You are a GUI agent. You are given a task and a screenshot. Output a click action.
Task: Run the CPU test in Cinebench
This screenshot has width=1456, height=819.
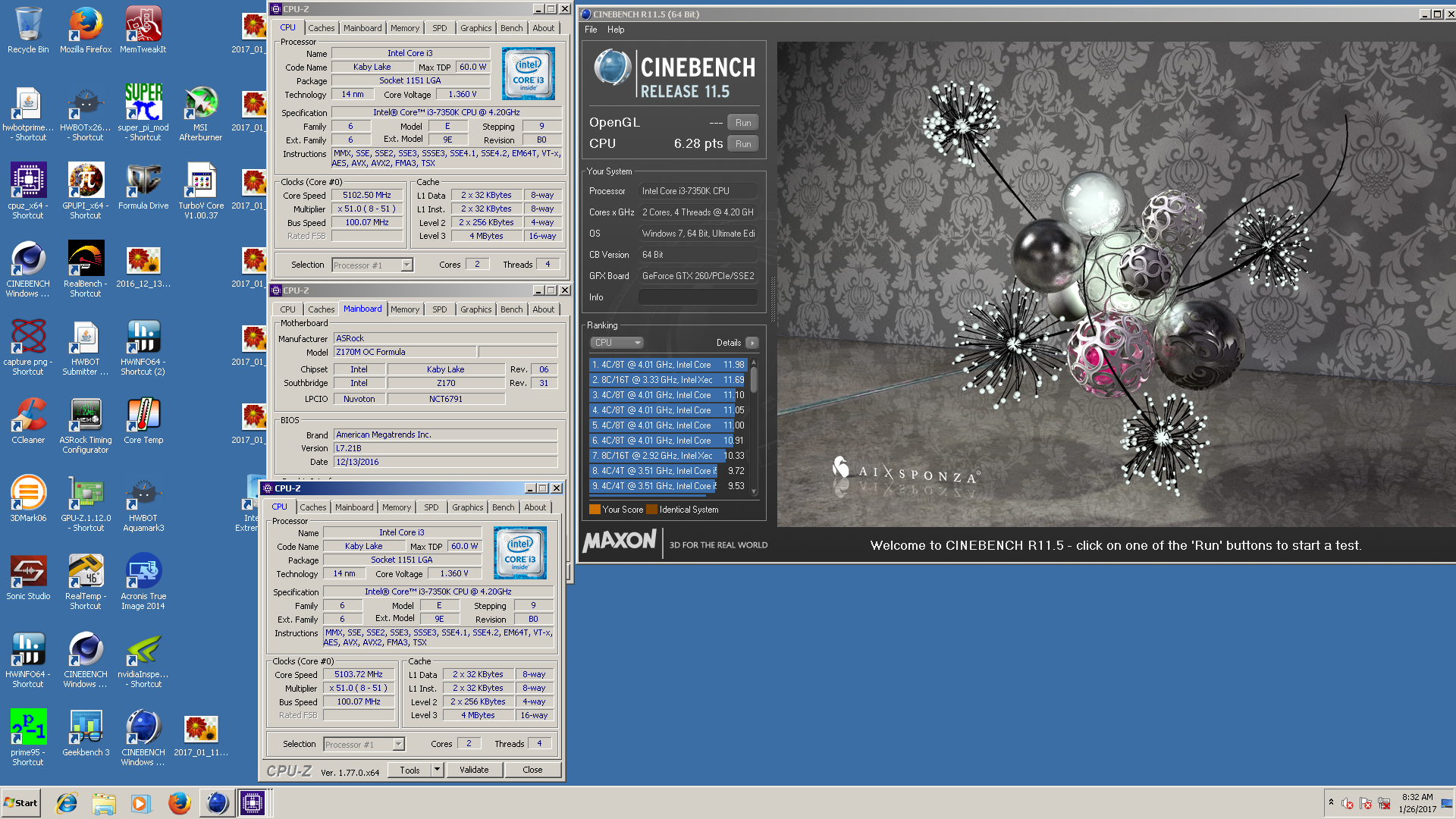coord(743,143)
